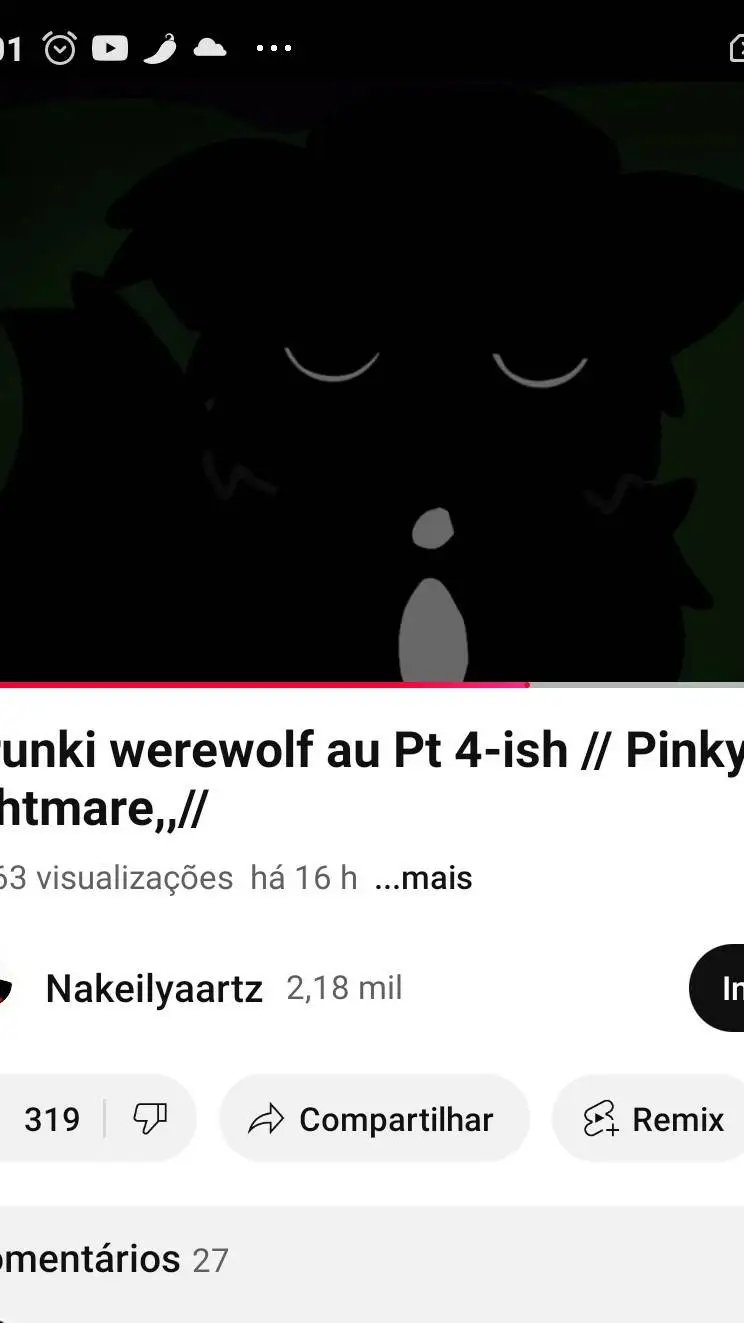The image size is (744, 1323).
Task: Expand description via '...mais'
Action: 423,878
